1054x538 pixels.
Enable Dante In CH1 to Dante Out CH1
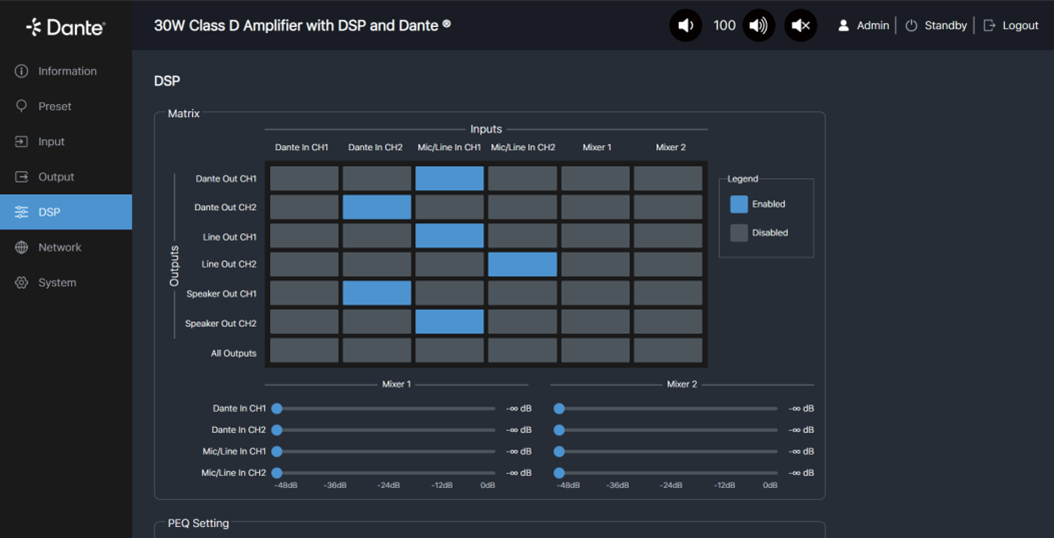coord(304,179)
